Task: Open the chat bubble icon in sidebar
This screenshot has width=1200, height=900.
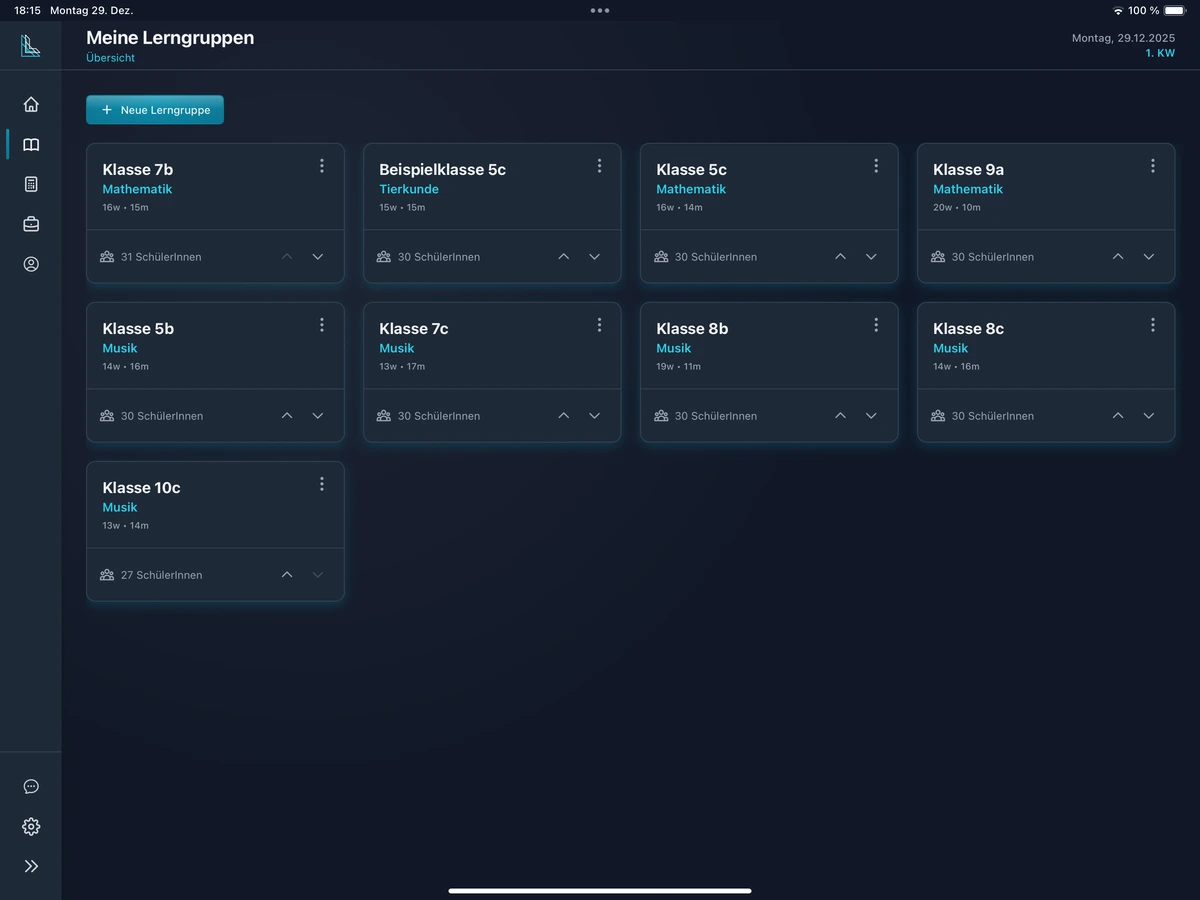Action: [x=31, y=786]
